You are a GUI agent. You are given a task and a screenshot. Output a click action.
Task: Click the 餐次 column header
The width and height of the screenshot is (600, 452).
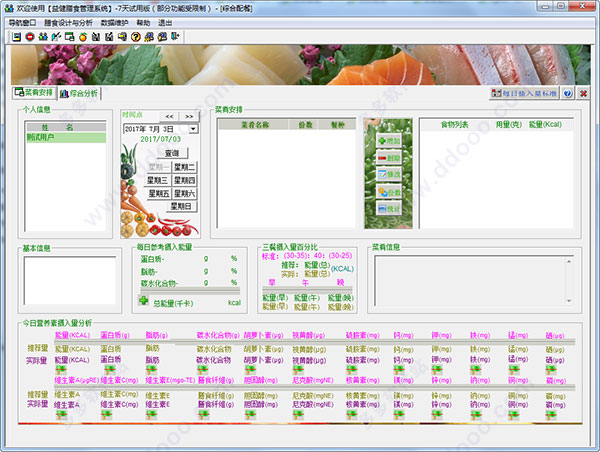click(x=338, y=124)
